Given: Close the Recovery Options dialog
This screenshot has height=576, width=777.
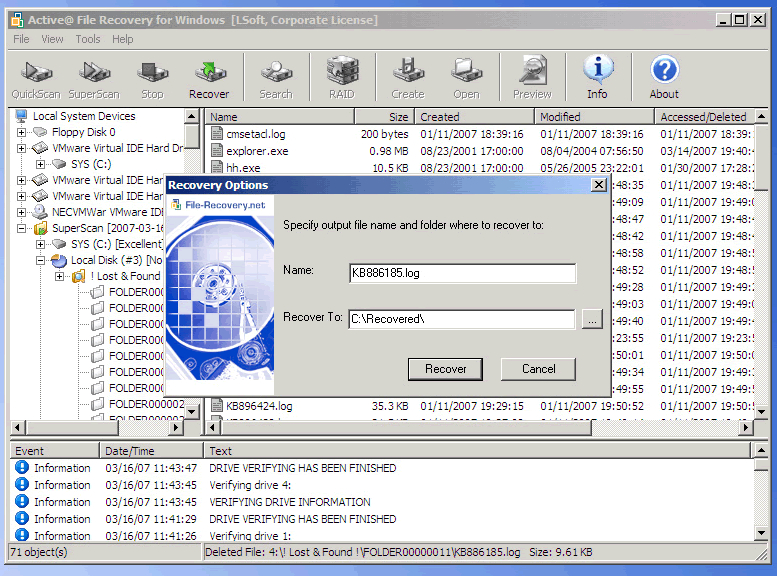Looking at the screenshot, I should point(599,185).
